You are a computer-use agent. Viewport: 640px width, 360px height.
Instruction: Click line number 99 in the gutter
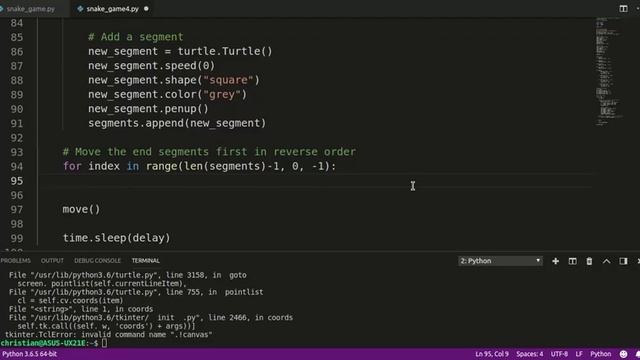pyautogui.click(x=17, y=238)
